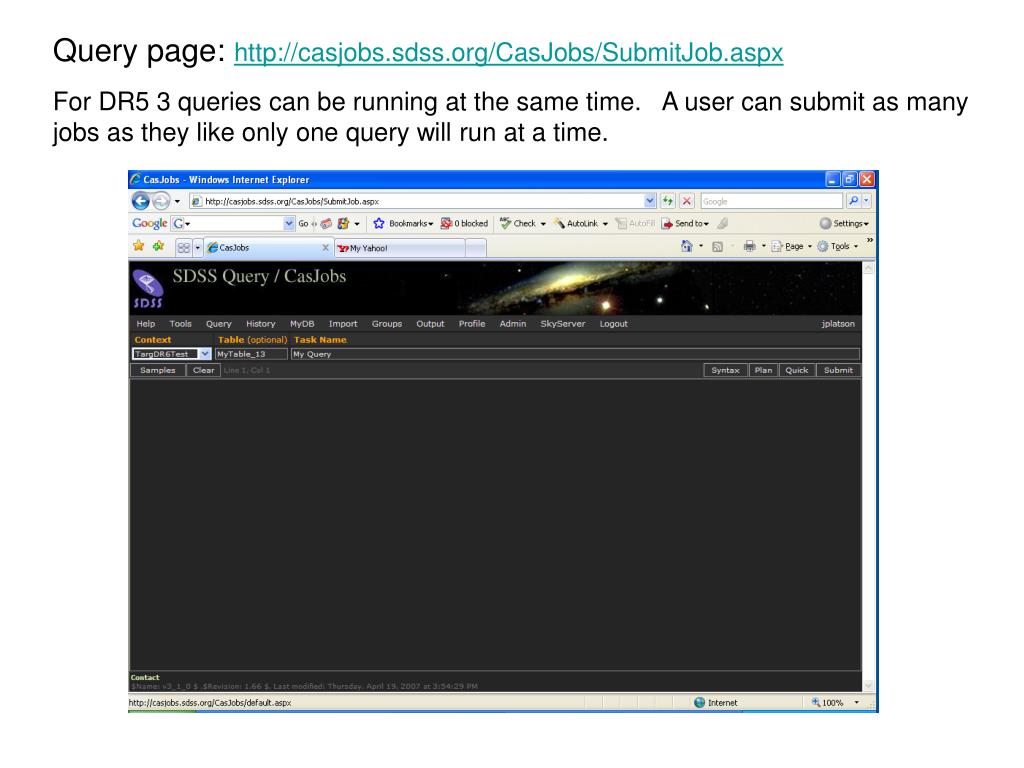The image size is (1024, 768).
Task: Open the Quick Tabs grid icon
Action: click(184, 248)
